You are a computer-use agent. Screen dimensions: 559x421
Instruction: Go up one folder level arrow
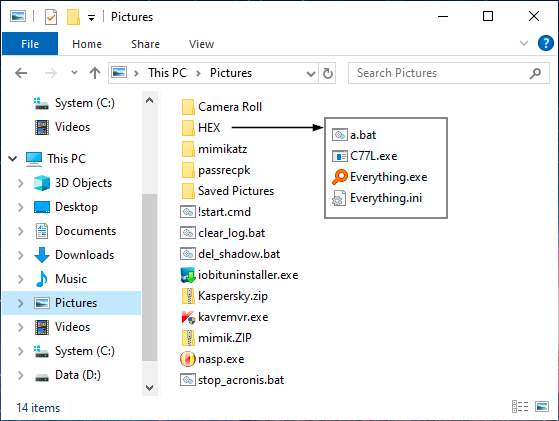[x=95, y=73]
